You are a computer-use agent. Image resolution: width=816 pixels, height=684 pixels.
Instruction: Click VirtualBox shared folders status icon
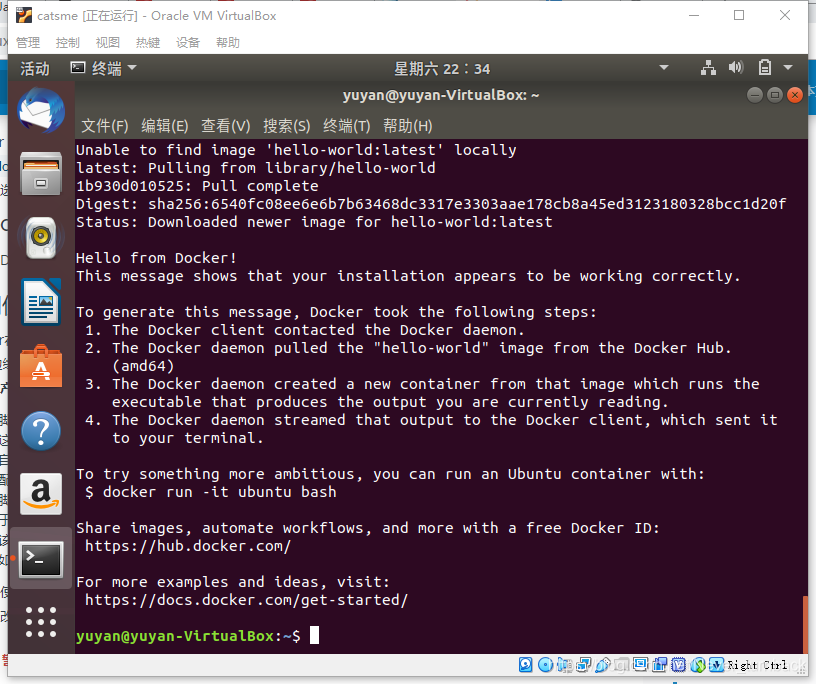622,665
